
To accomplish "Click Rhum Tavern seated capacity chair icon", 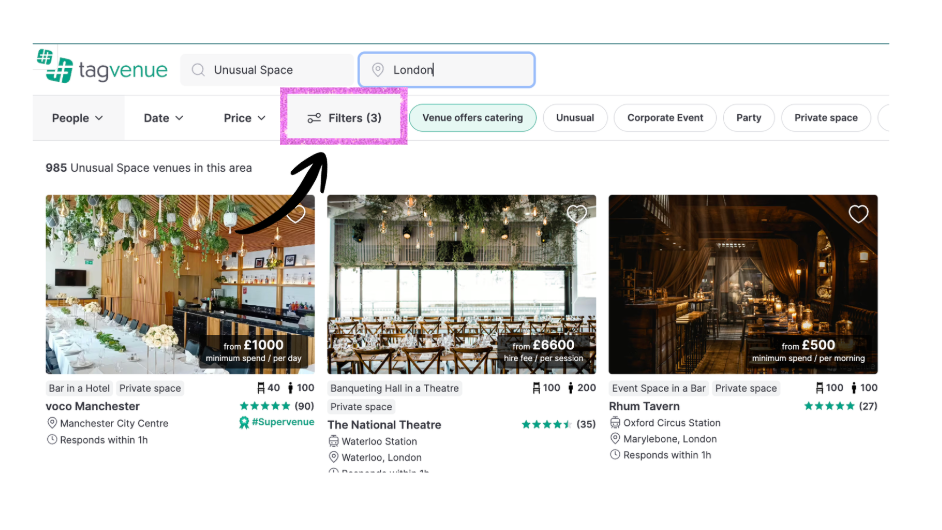I will (819, 388).
